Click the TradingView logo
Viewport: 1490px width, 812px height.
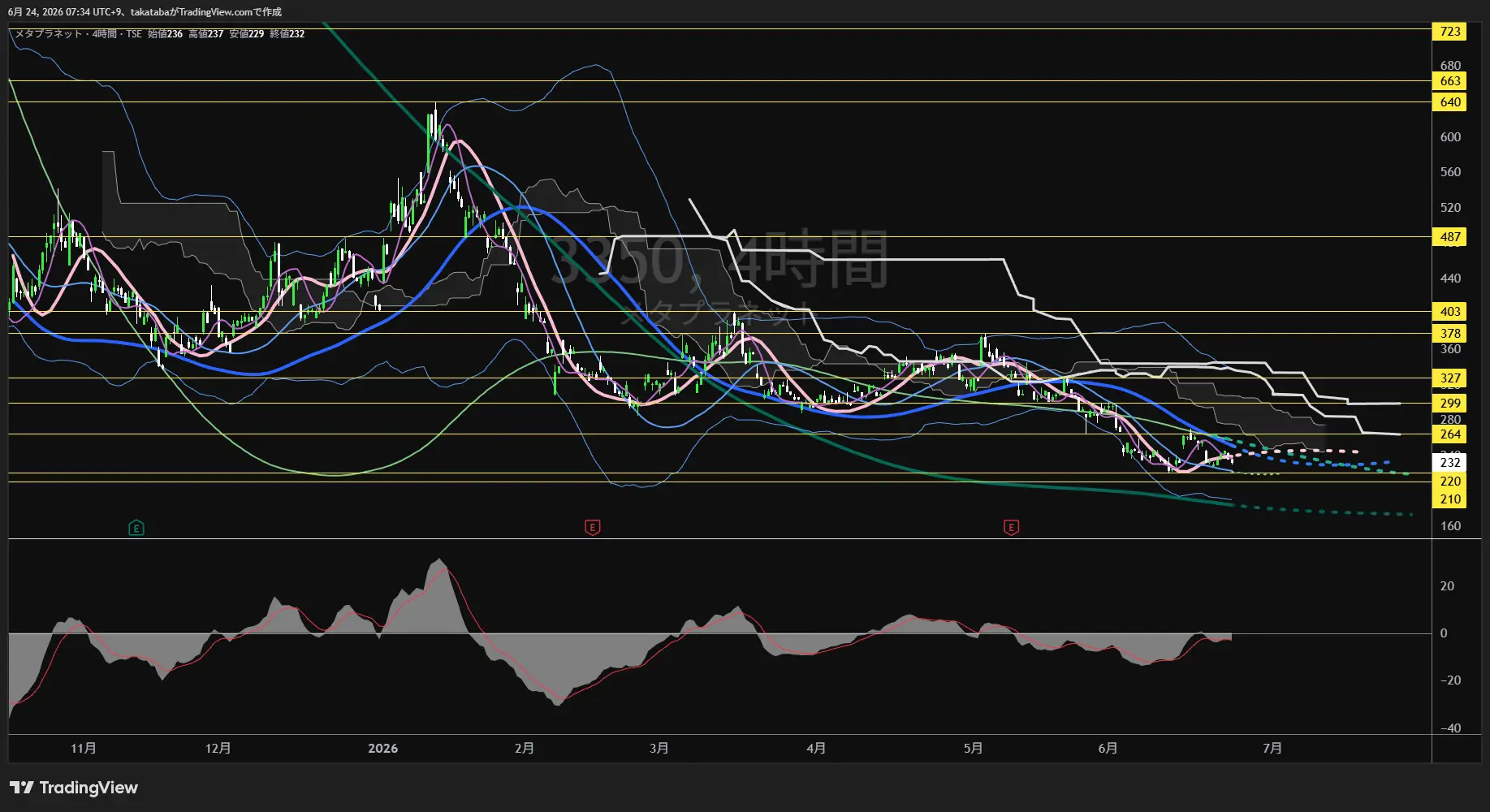point(74,788)
